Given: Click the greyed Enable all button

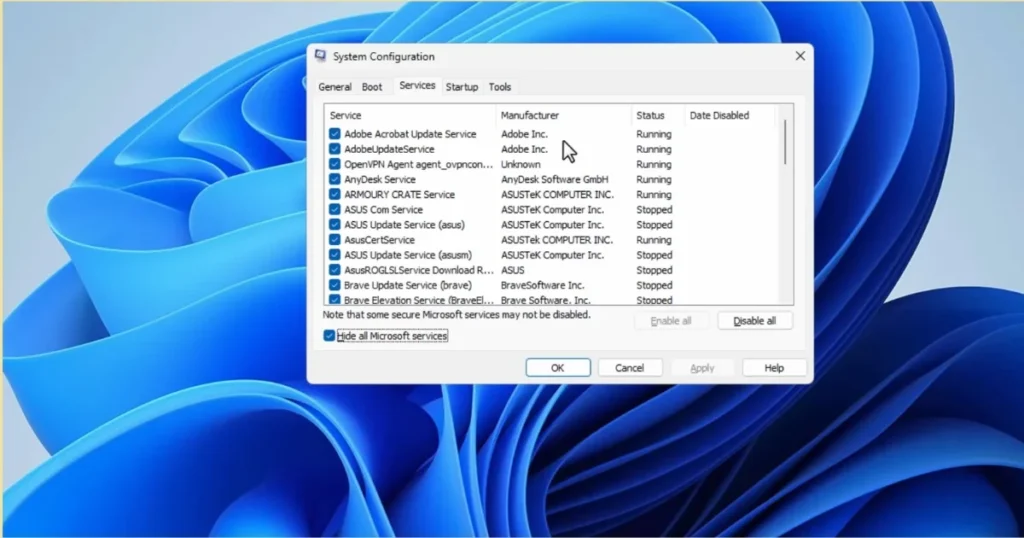Looking at the screenshot, I should click(671, 321).
